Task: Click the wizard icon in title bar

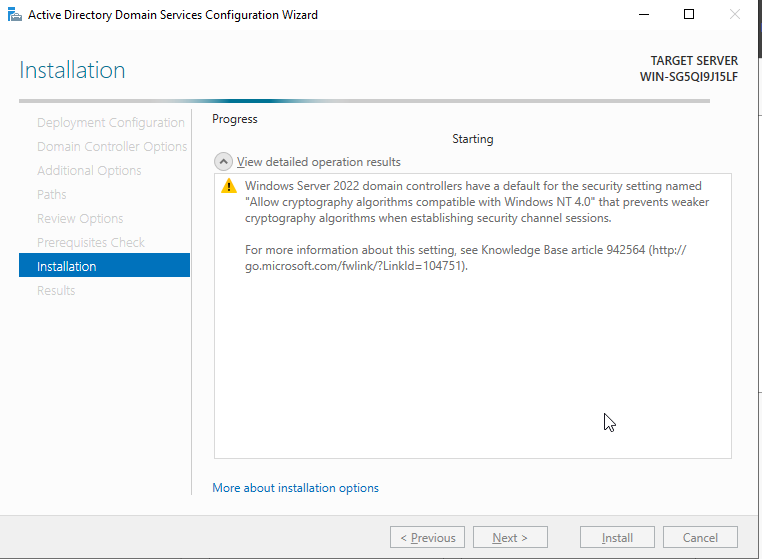Action: pyautogui.click(x=15, y=15)
